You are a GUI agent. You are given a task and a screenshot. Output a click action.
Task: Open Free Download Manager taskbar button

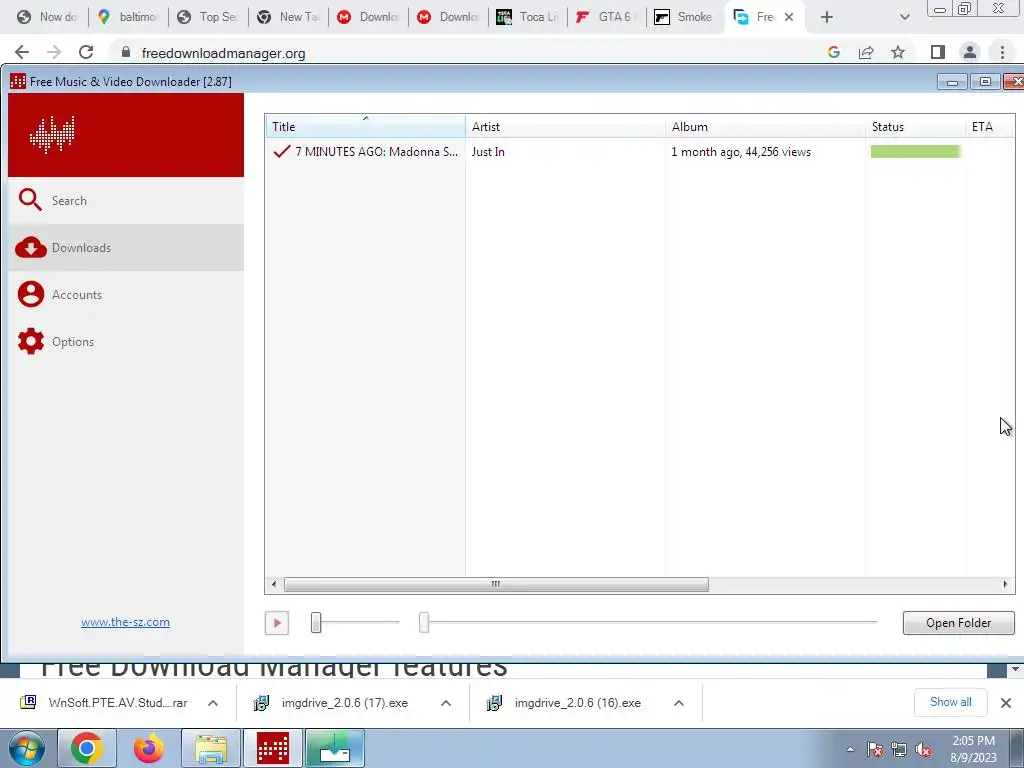click(x=334, y=748)
